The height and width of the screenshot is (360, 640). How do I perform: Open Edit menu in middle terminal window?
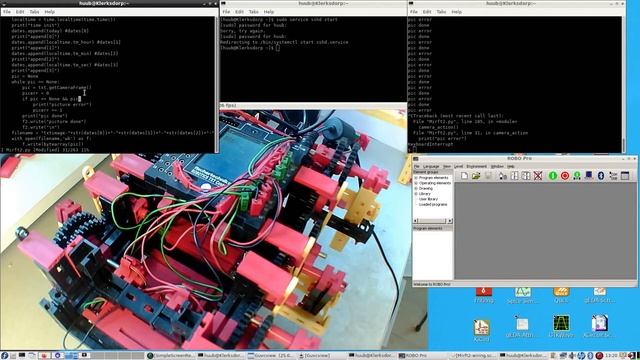pyautogui.click(x=240, y=12)
